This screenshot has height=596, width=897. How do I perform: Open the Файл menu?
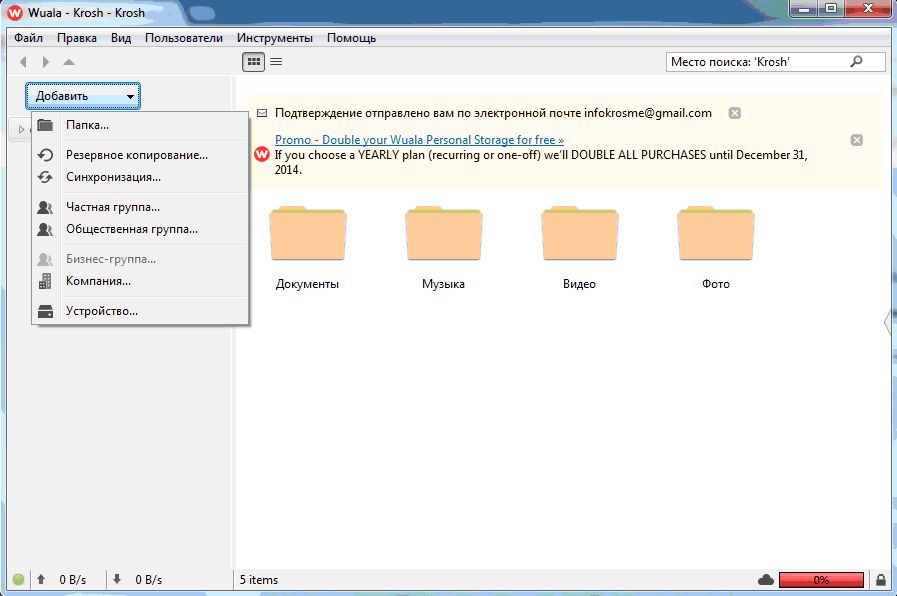[28, 38]
